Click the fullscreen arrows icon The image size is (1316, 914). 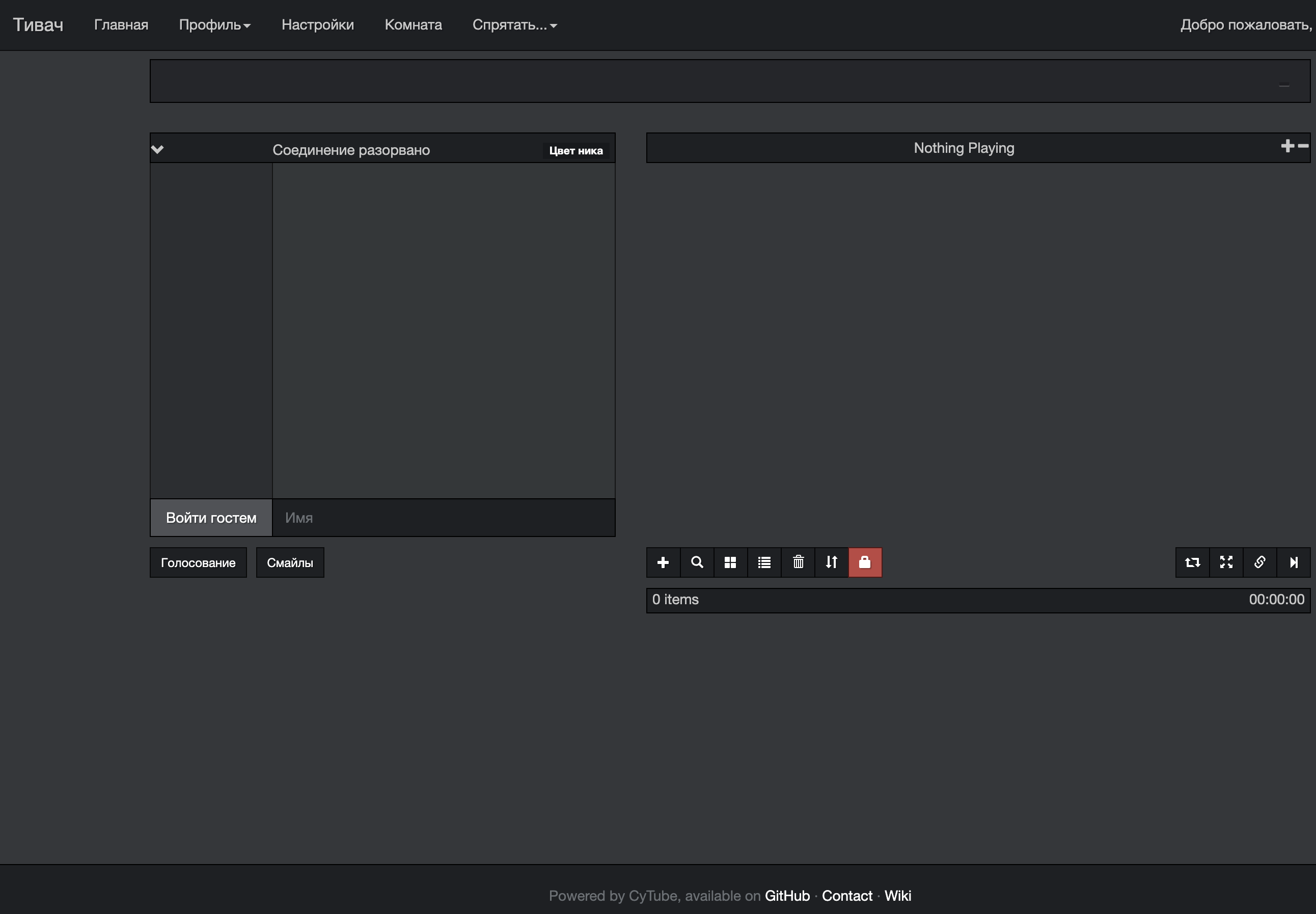(1225, 562)
